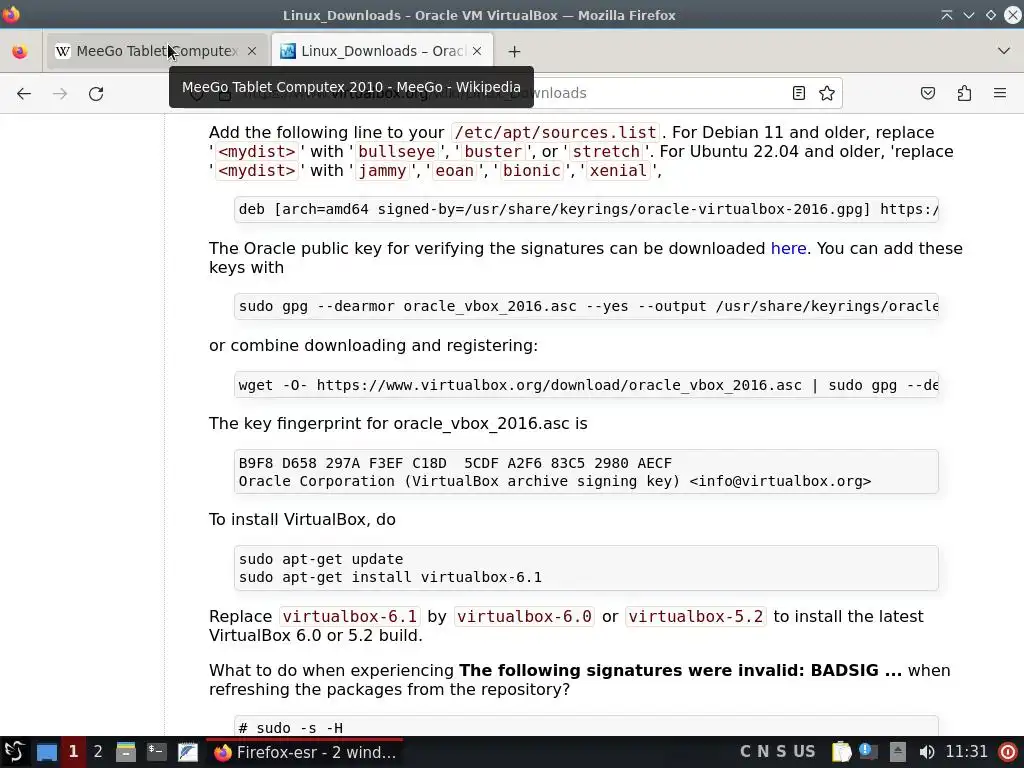This screenshot has width=1024, height=768.
Task: Open the Extensions puzzle icon
Action: [x=964, y=93]
